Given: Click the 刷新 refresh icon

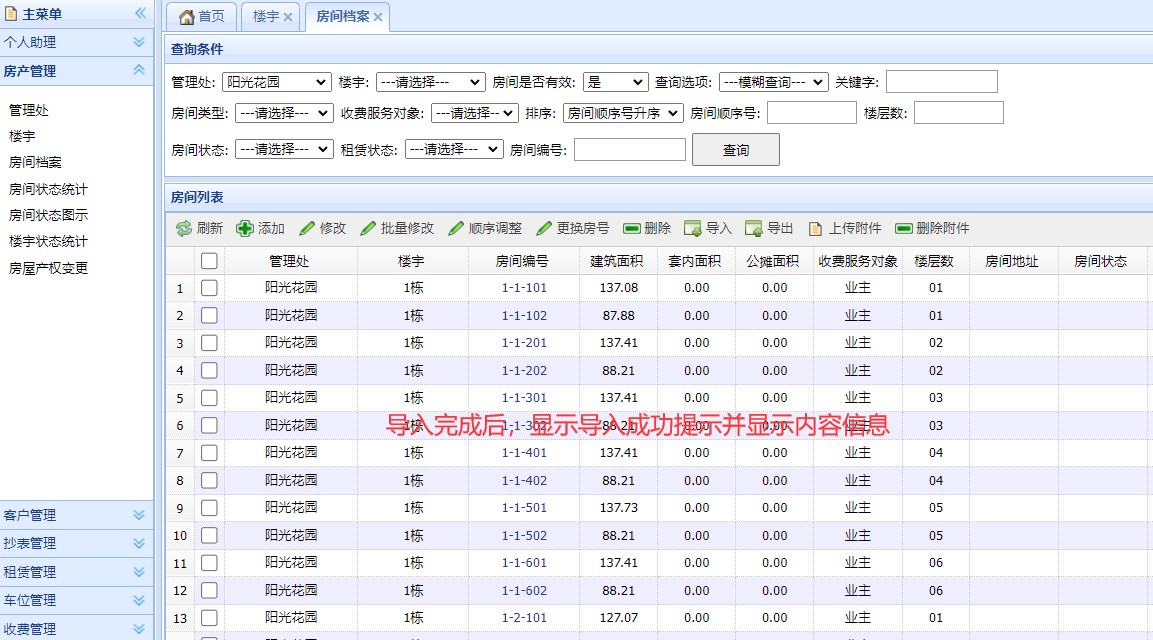Looking at the screenshot, I should [184, 229].
